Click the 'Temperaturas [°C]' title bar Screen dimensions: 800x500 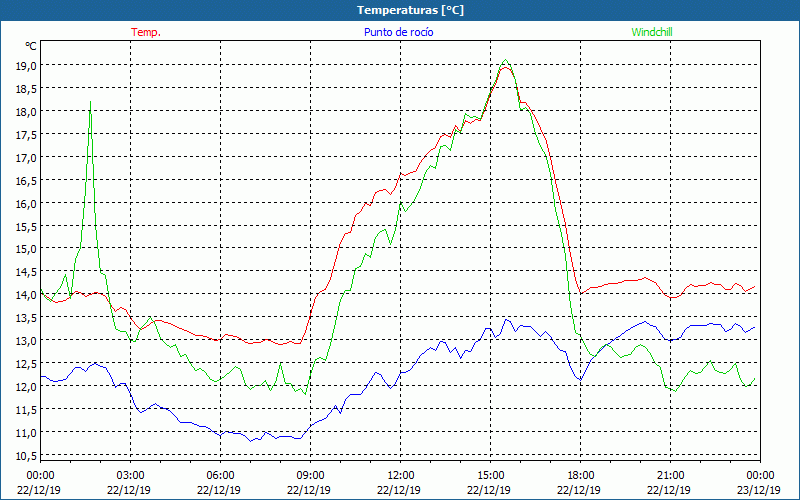click(400, 10)
